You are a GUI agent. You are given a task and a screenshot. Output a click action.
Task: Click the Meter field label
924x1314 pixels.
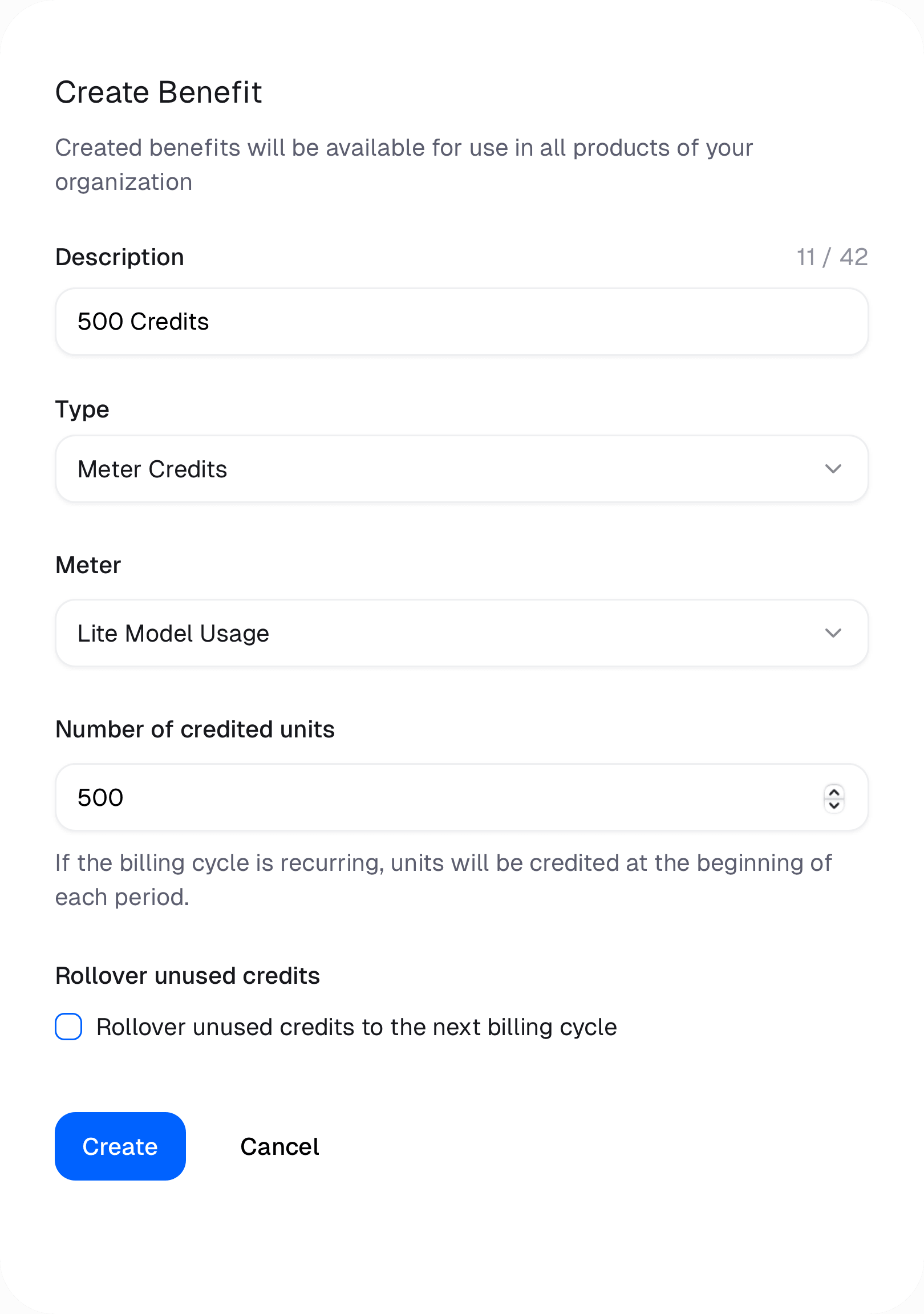[88, 565]
